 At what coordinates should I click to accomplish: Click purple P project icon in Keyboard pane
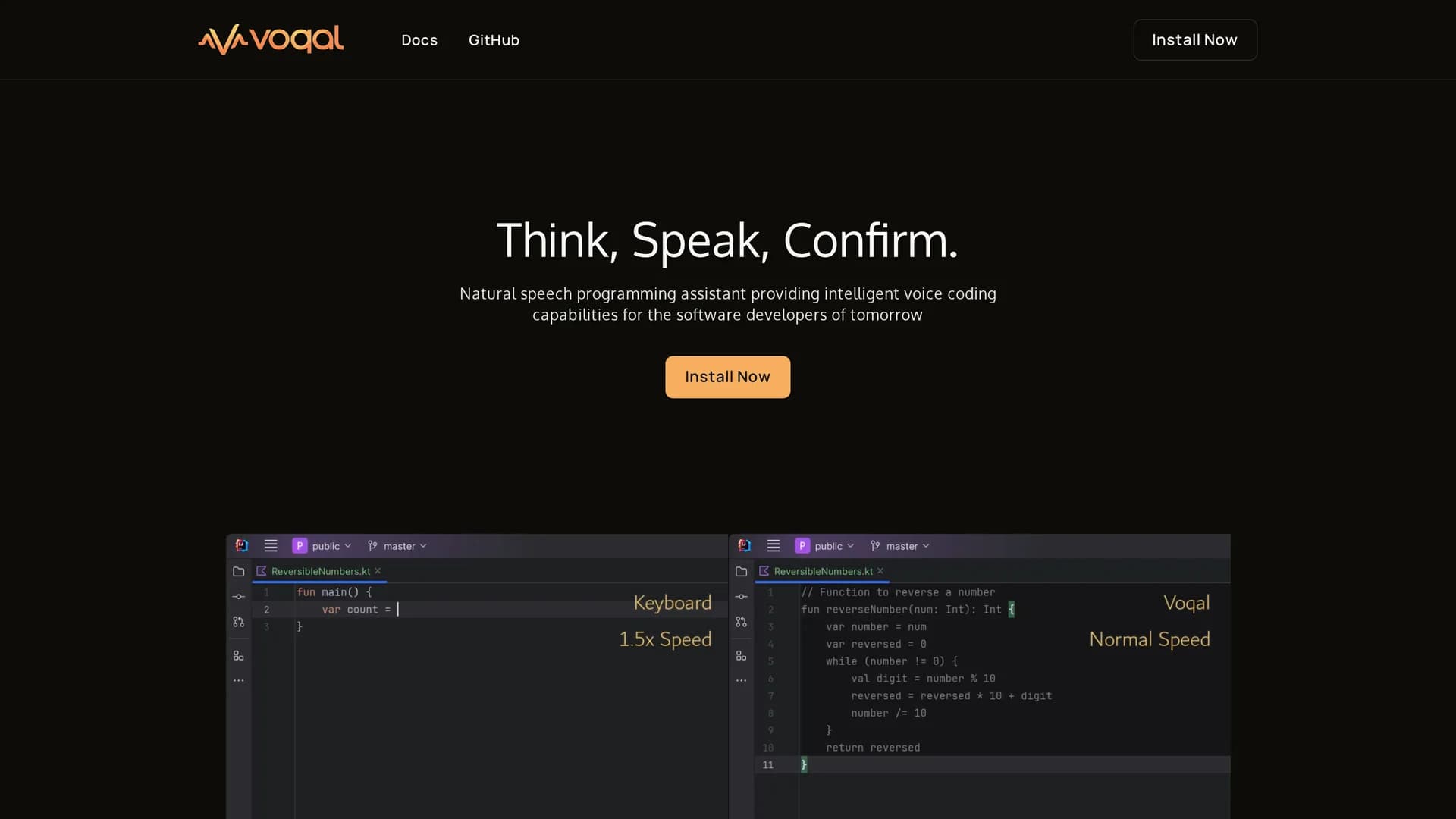(300, 545)
